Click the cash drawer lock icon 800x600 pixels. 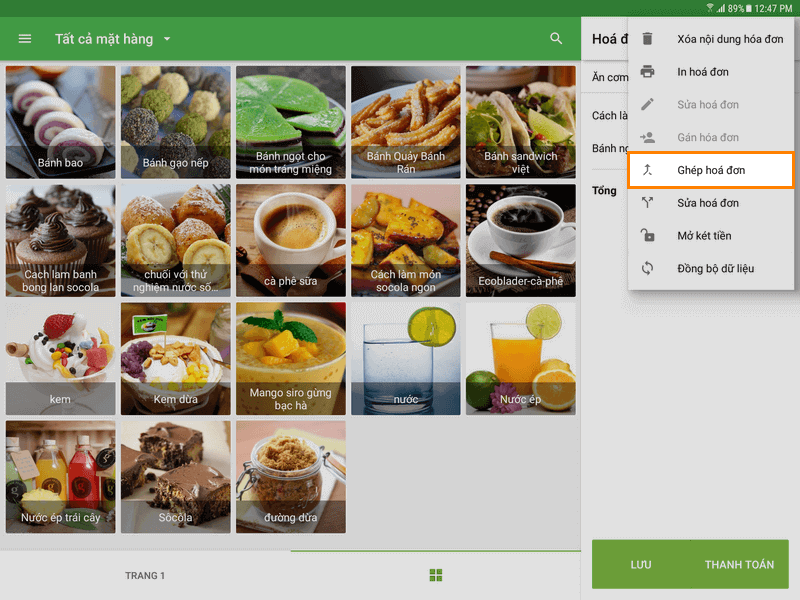pyautogui.click(x=648, y=236)
